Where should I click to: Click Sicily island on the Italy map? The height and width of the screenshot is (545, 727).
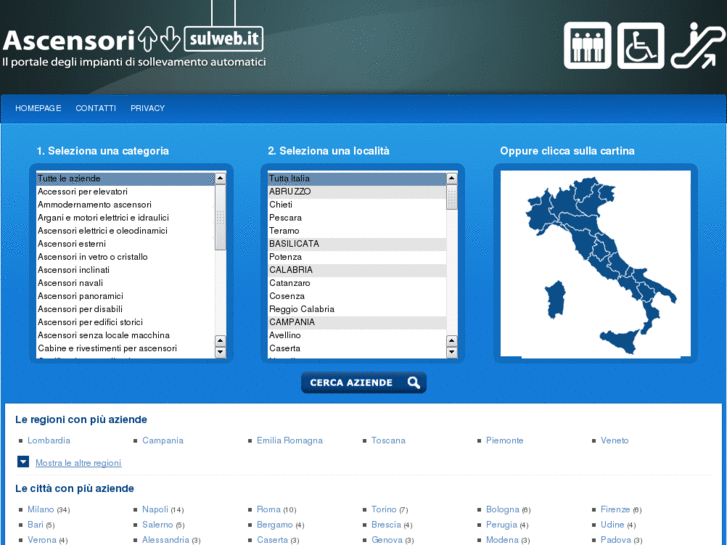[620, 341]
